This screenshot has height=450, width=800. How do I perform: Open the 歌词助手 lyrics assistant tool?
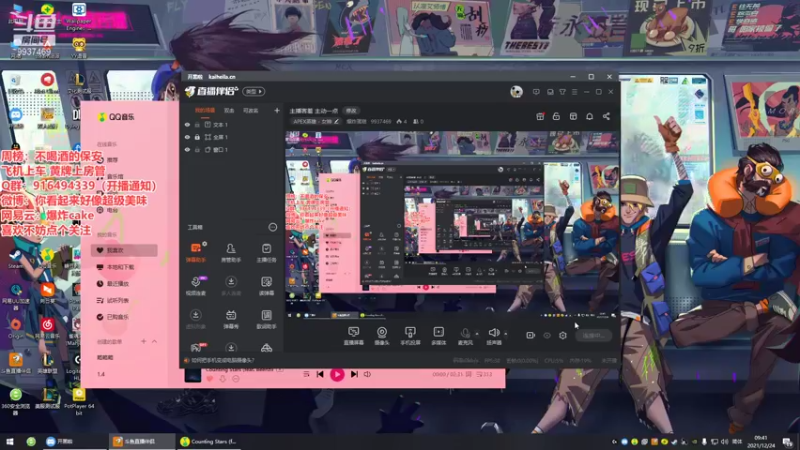coord(266,319)
